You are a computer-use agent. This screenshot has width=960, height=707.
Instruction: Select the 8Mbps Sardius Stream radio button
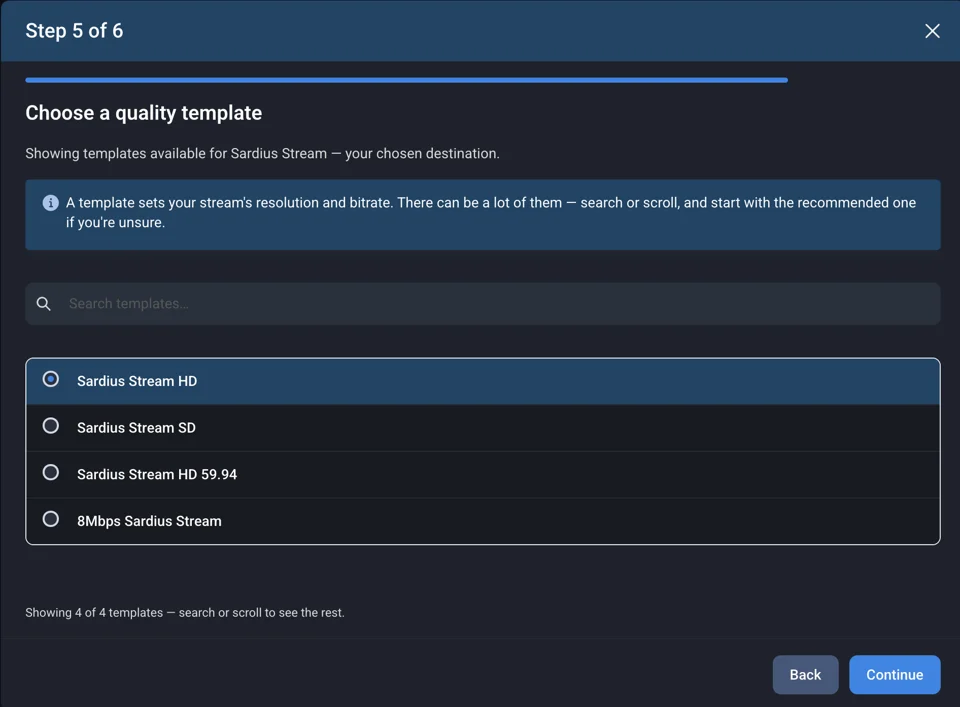(51, 519)
